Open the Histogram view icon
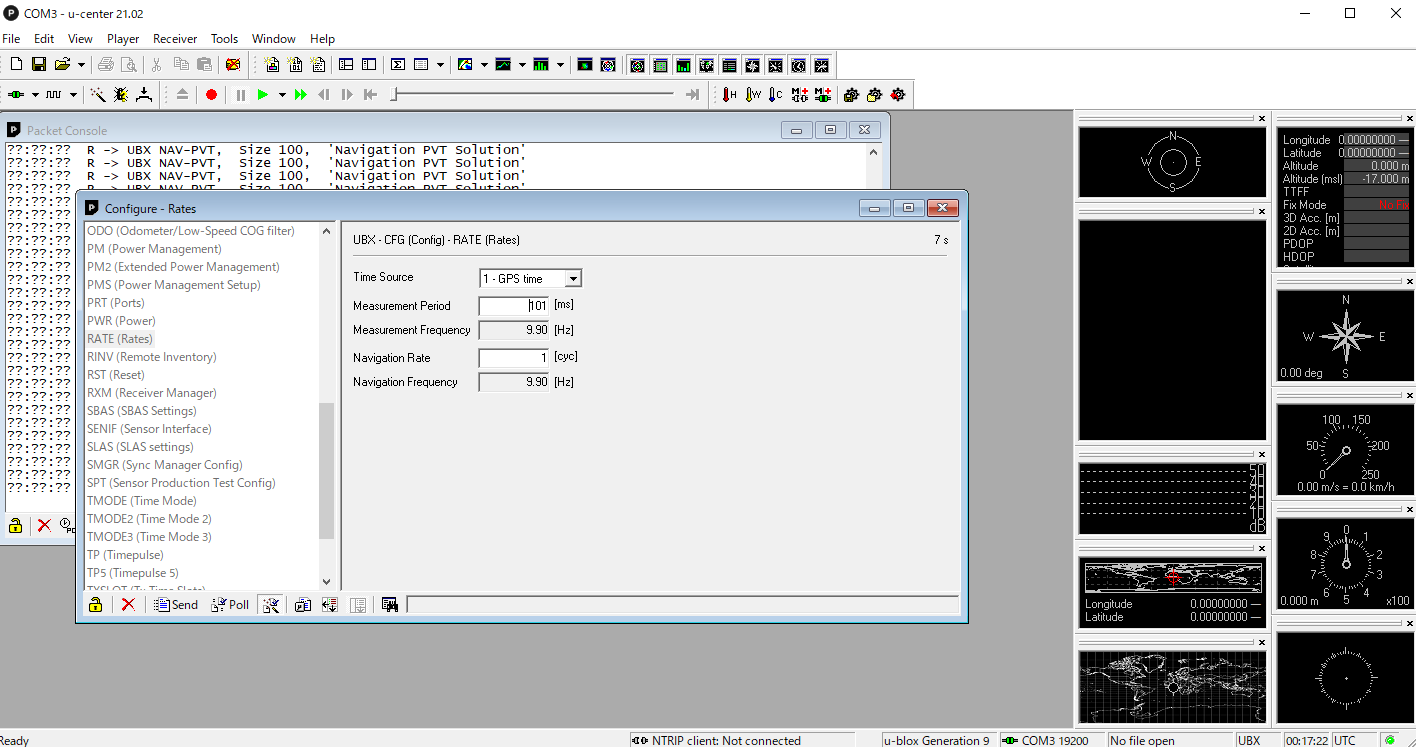Image resolution: width=1416 pixels, height=747 pixels. click(x=541, y=64)
